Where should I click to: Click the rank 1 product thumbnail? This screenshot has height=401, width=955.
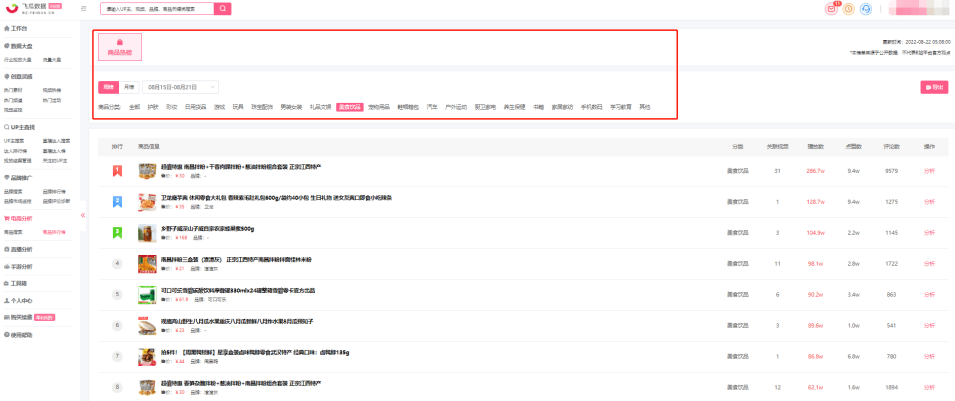point(147,171)
